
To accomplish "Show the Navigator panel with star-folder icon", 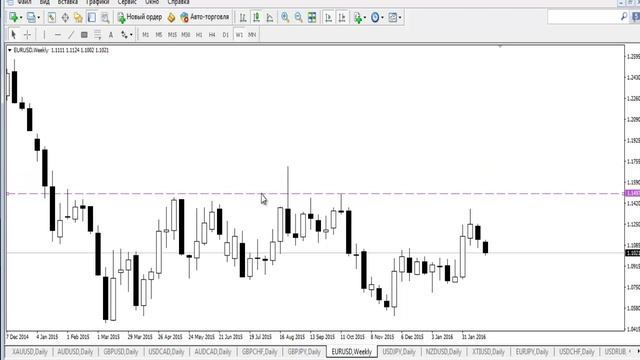I will [78, 17].
